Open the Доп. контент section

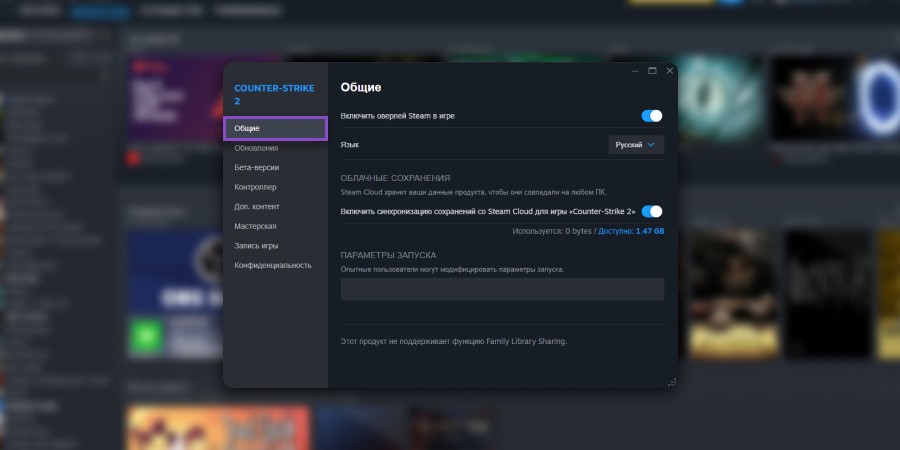257,207
